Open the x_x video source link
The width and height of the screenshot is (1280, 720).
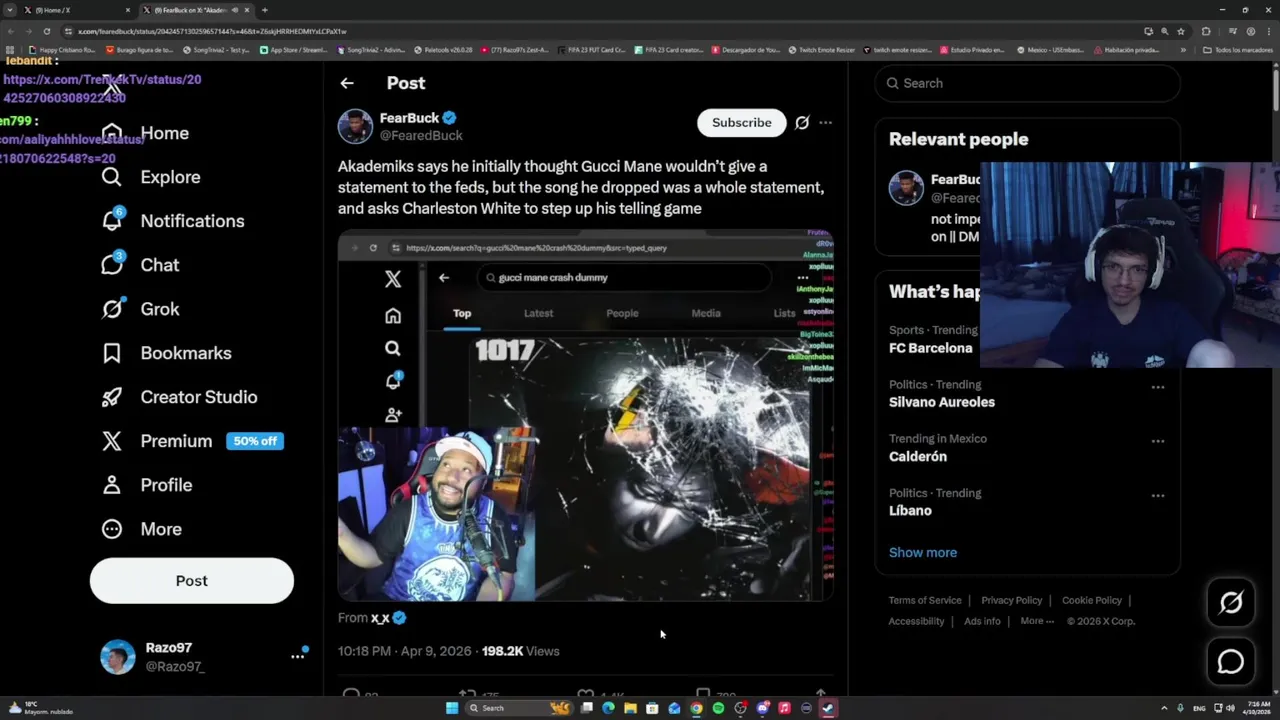pyautogui.click(x=380, y=618)
